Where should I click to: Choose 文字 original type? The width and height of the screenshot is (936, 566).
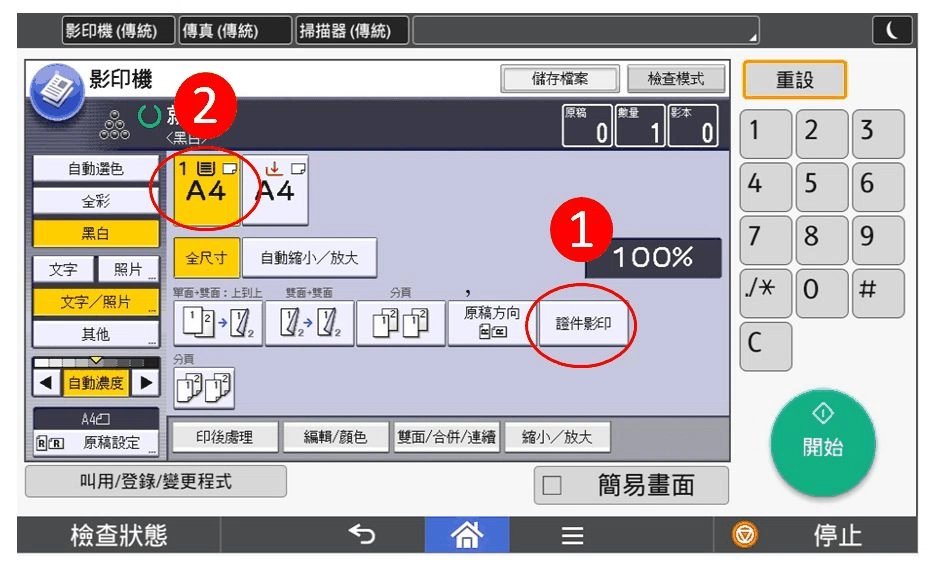point(63,269)
